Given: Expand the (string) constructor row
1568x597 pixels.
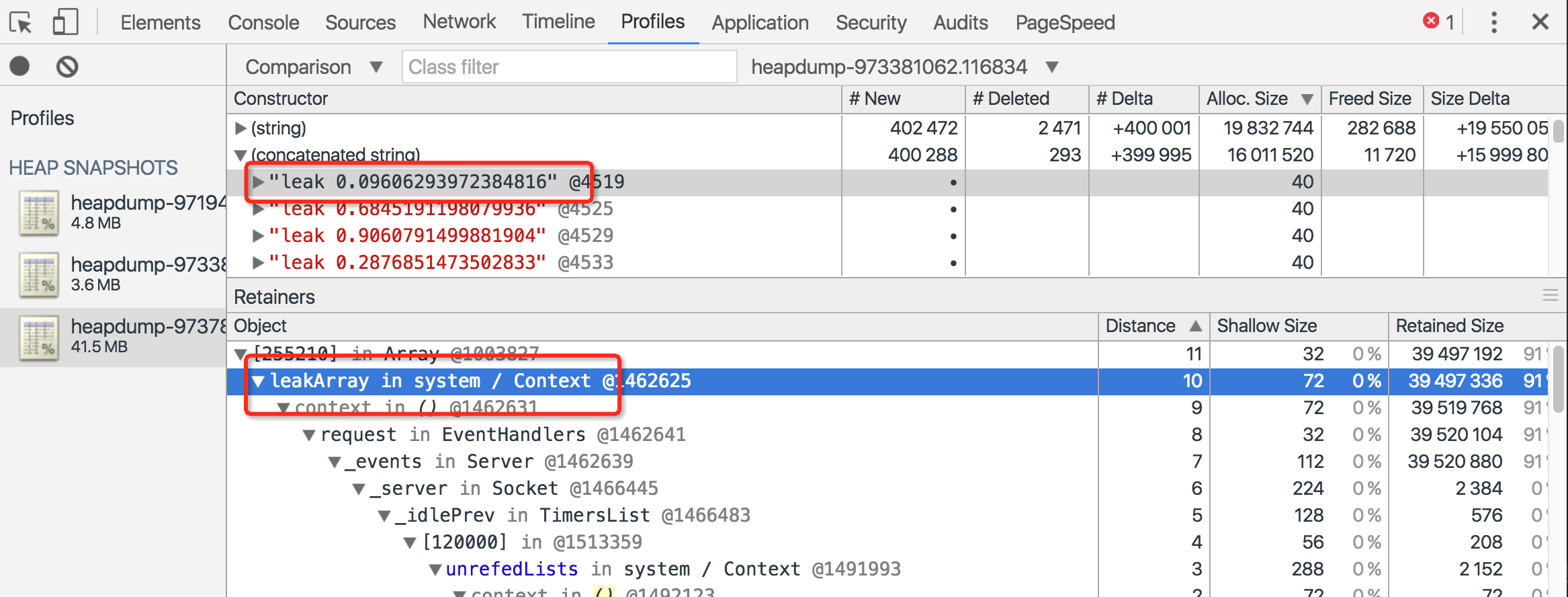Looking at the screenshot, I should pyautogui.click(x=240, y=128).
